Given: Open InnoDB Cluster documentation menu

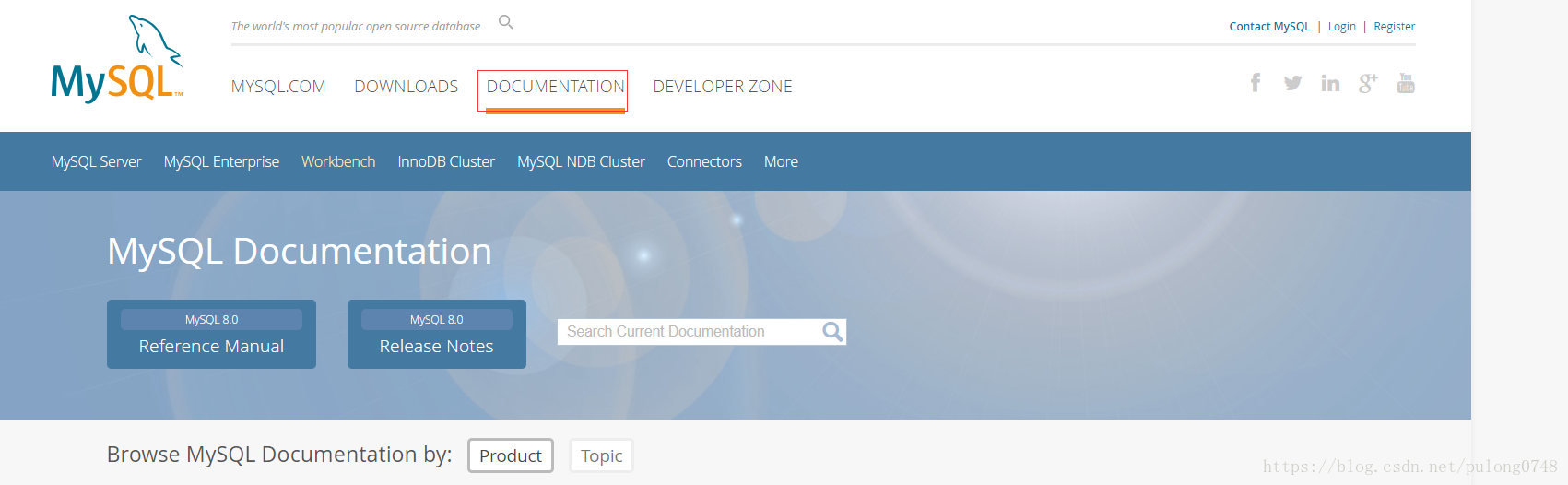Looking at the screenshot, I should [x=446, y=161].
